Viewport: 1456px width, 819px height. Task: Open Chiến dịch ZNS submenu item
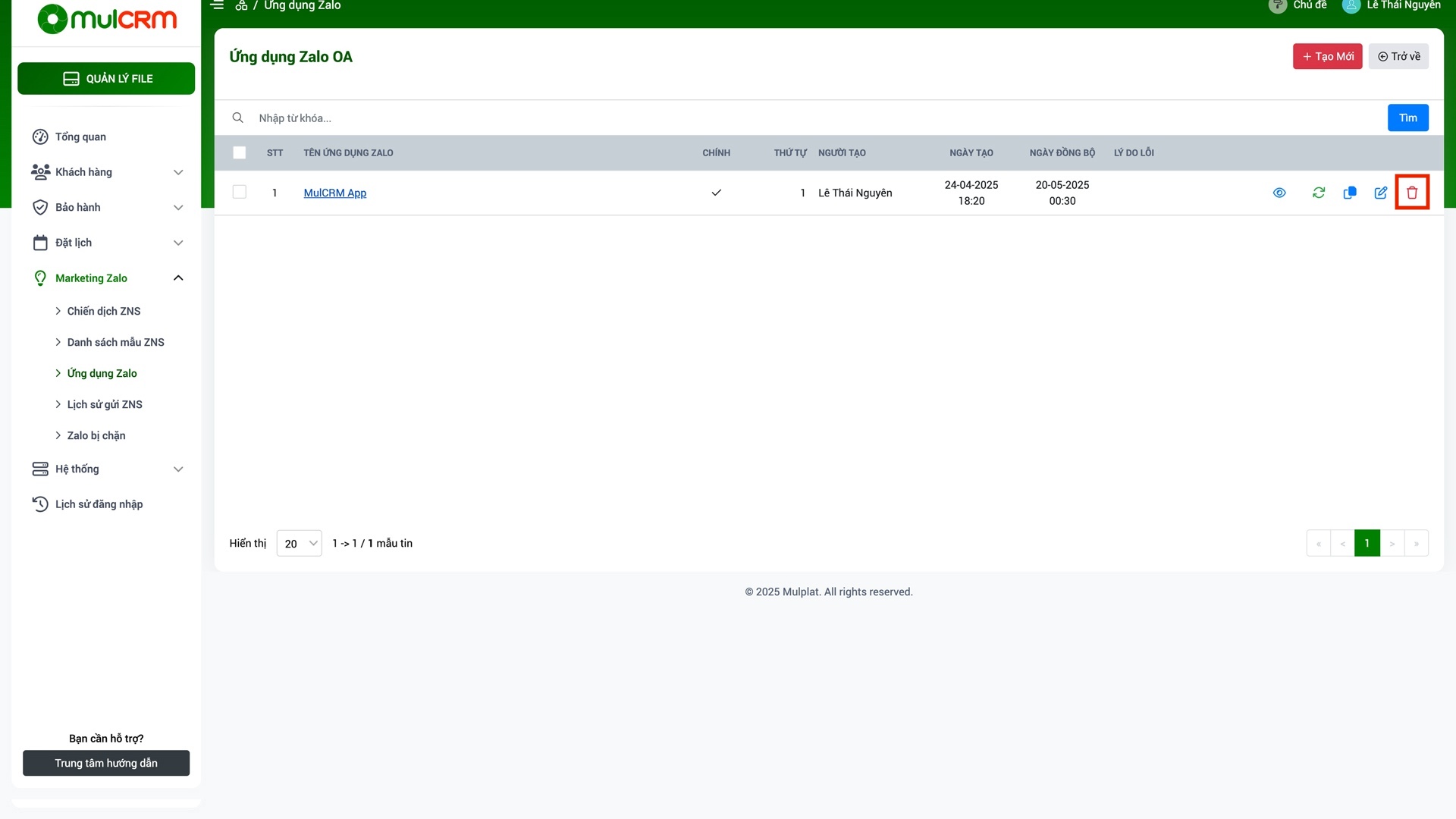104,311
